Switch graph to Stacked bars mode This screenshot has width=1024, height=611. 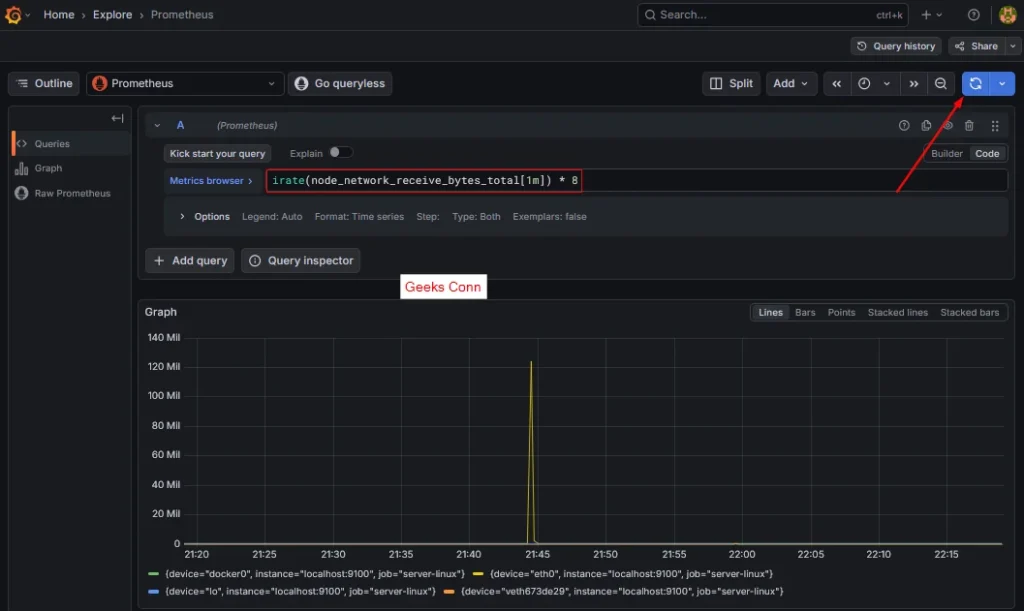click(x=969, y=312)
